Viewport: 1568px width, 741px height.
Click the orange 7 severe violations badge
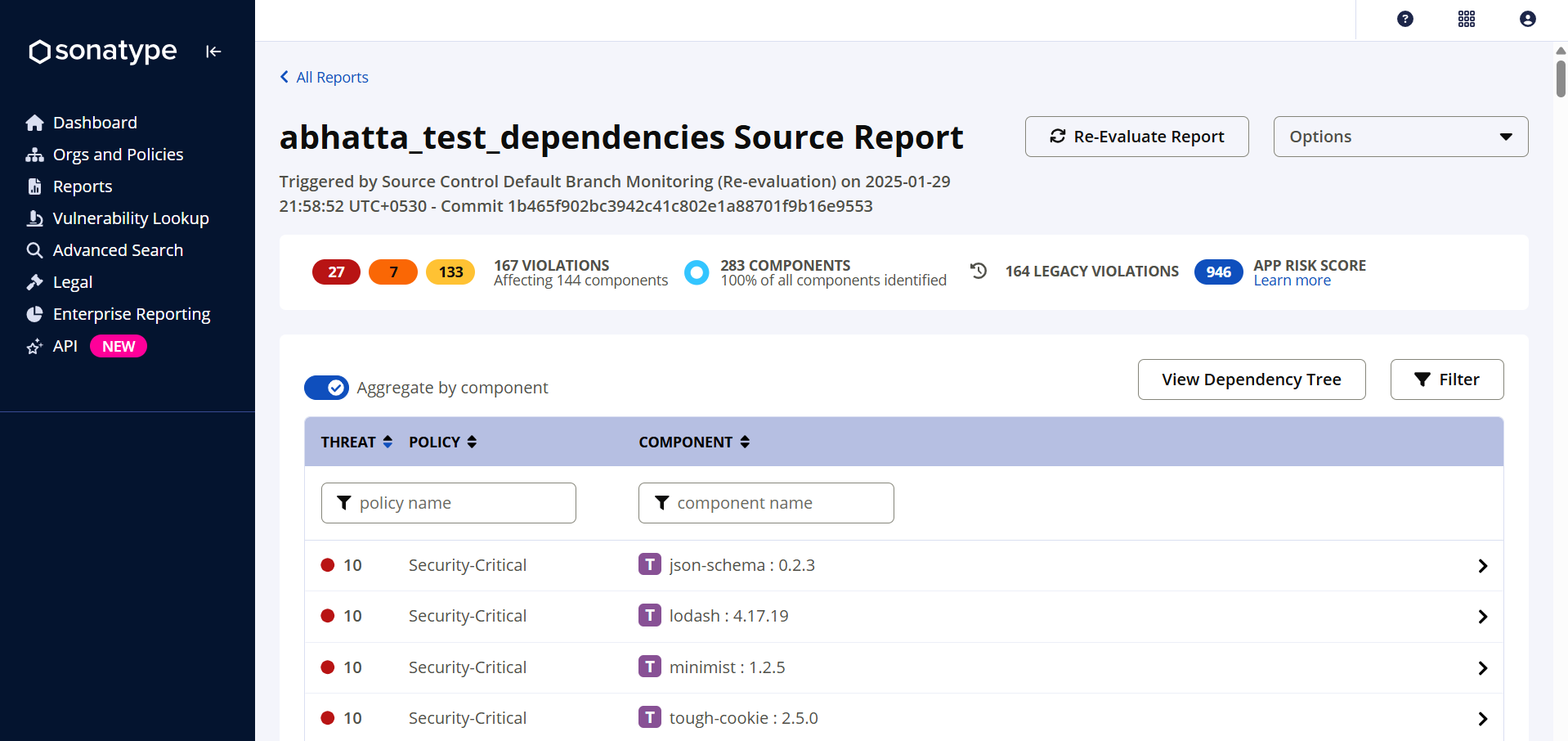click(393, 272)
